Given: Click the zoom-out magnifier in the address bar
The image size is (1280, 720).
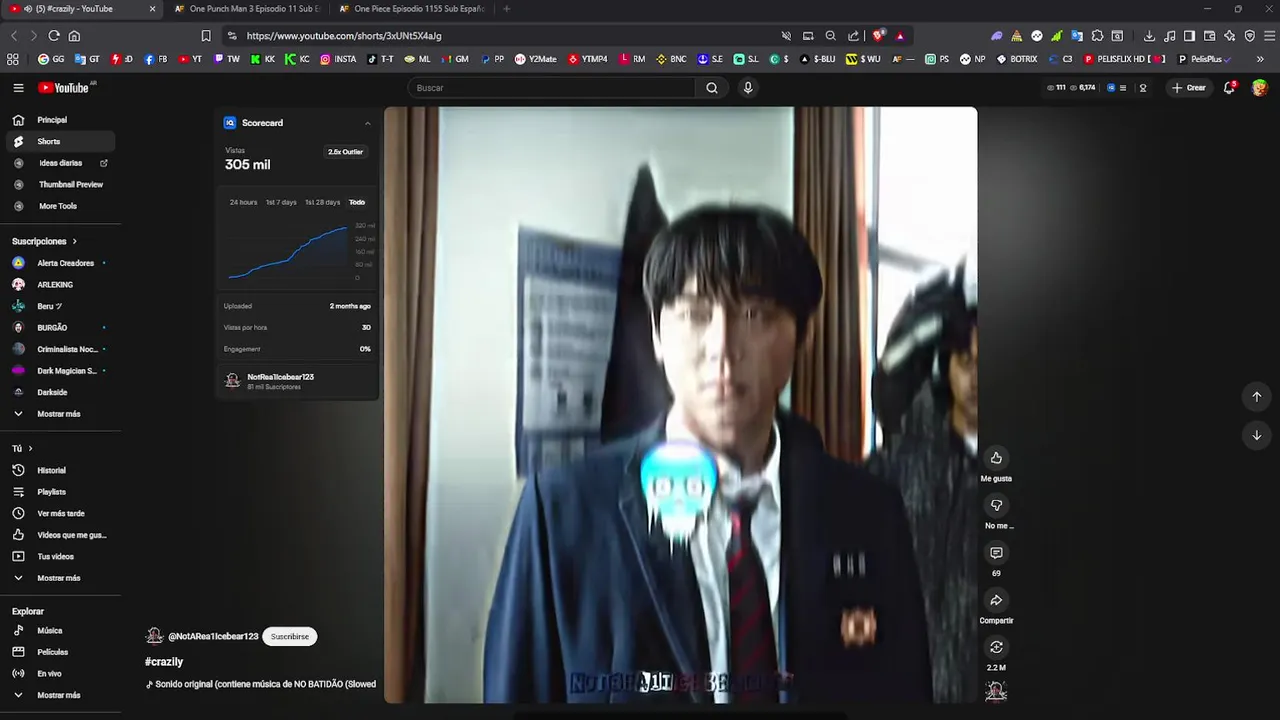Looking at the screenshot, I should (830, 36).
